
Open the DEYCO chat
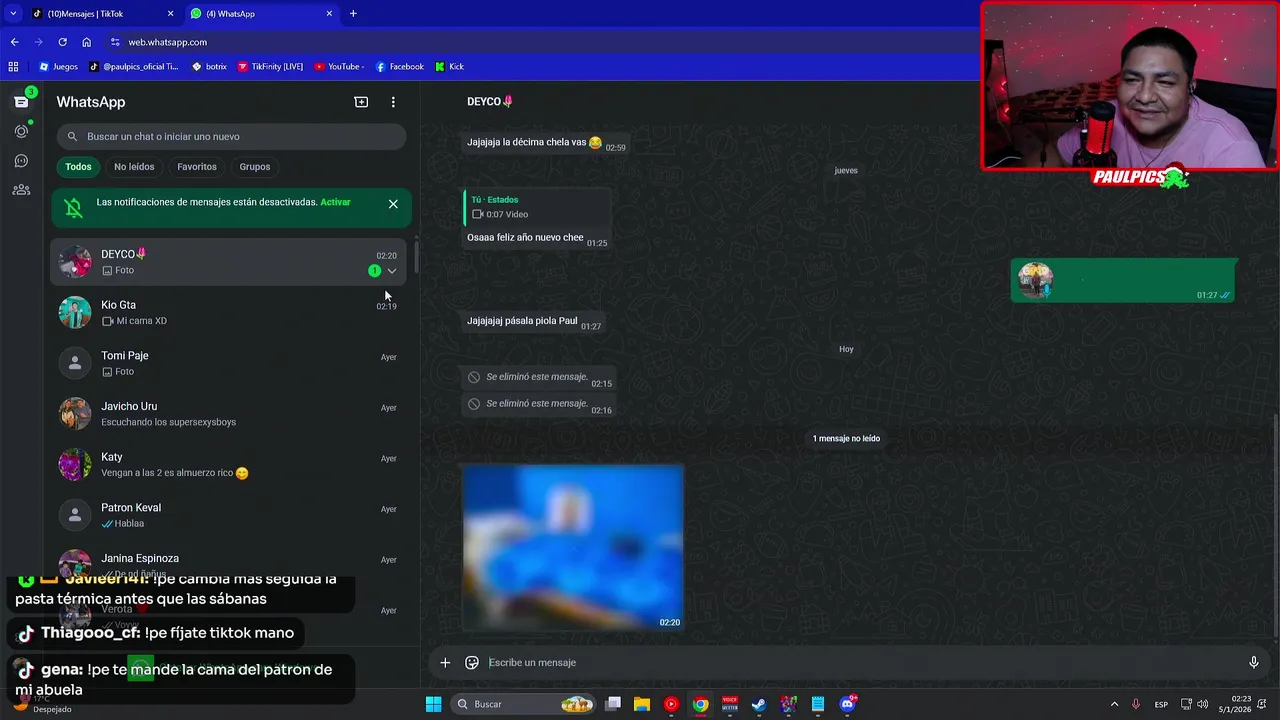(x=230, y=262)
